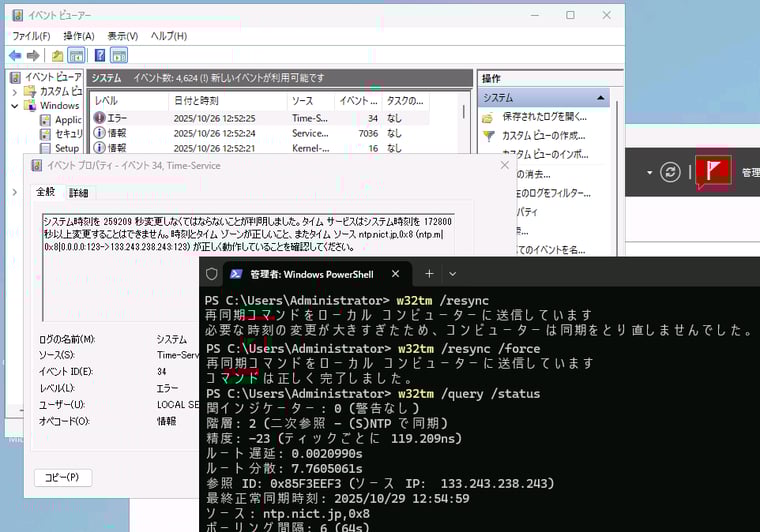Click the 'w32tm /query /status' command text
The height and width of the screenshot is (532, 760).
click(x=468, y=394)
